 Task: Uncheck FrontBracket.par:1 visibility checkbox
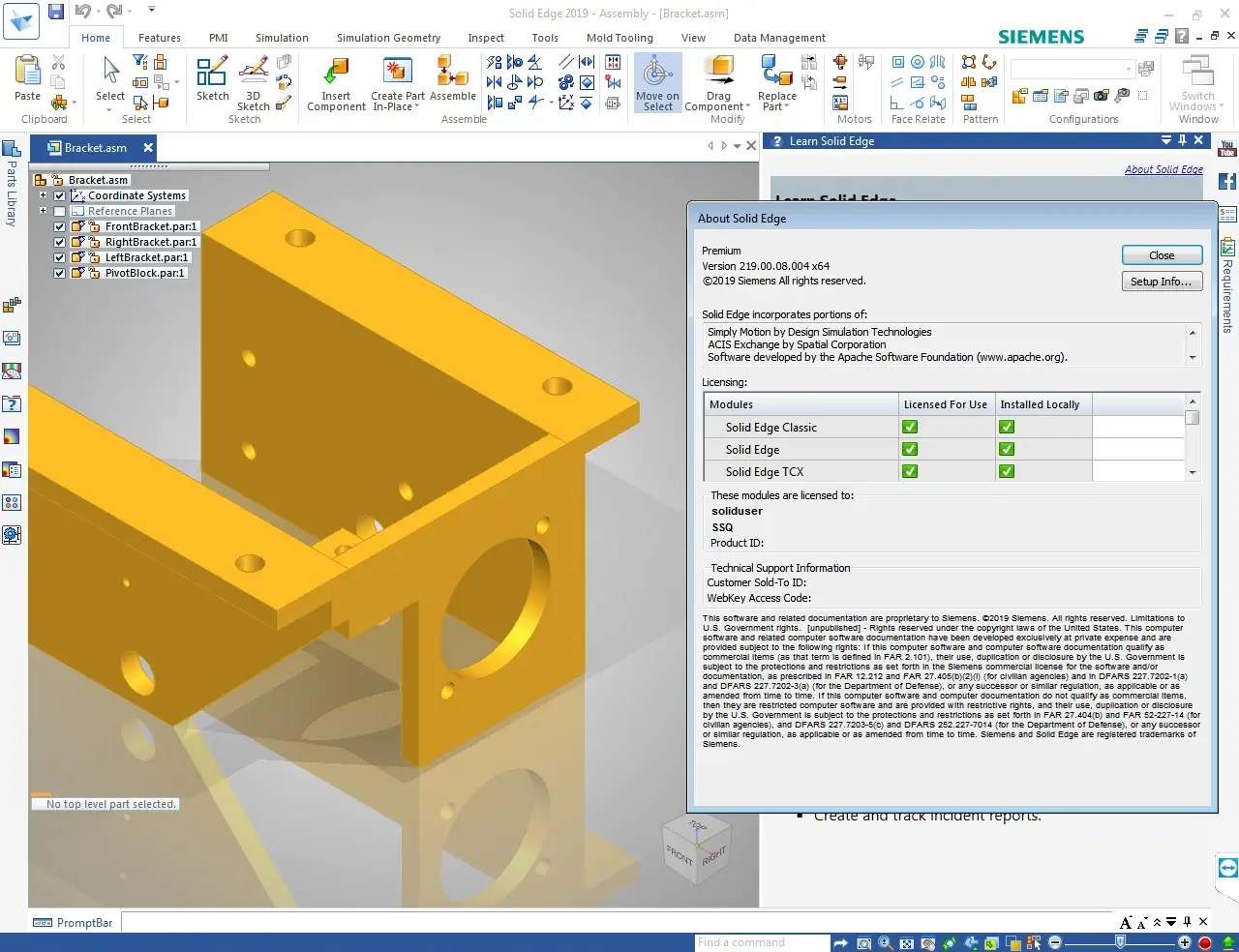point(59,226)
